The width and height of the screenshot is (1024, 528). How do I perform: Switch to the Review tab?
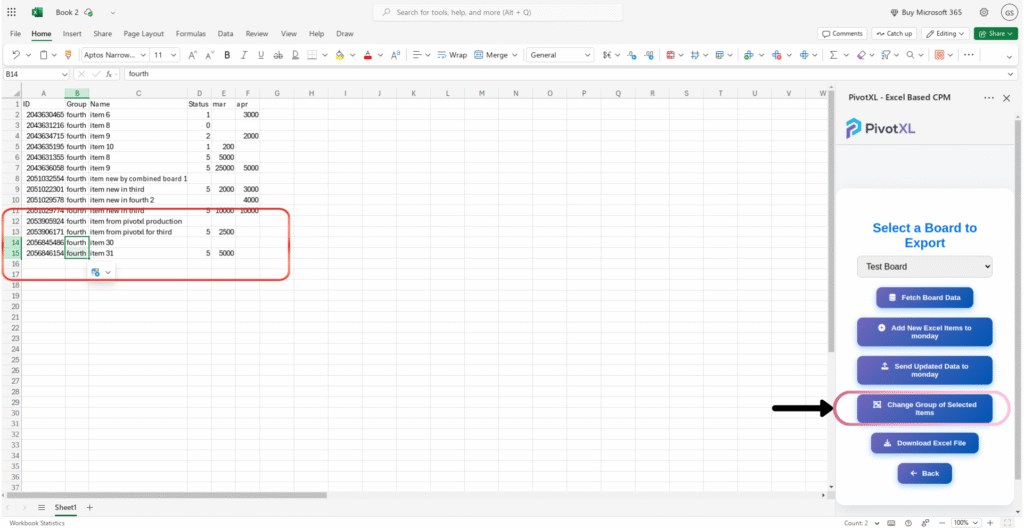pyautogui.click(x=257, y=33)
